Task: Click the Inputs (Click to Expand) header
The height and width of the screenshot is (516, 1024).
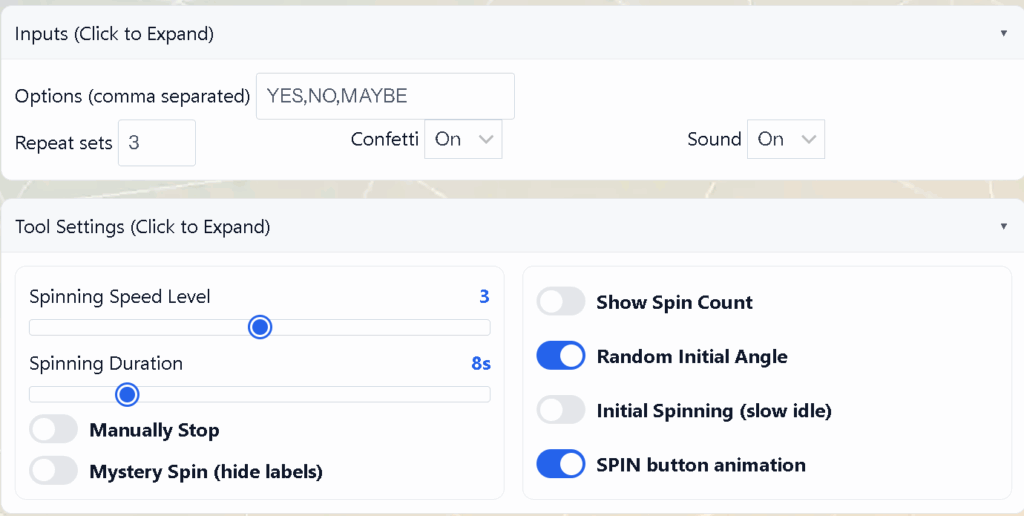Action: click(x=114, y=34)
